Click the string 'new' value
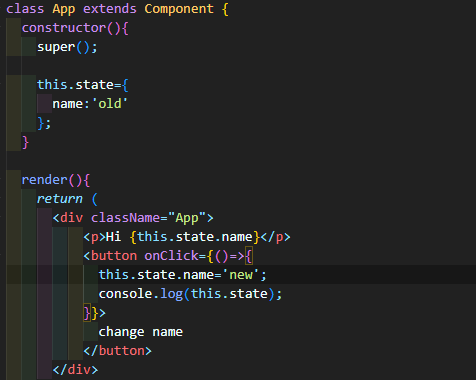This screenshot has height=380, width=476. [241, 275]
